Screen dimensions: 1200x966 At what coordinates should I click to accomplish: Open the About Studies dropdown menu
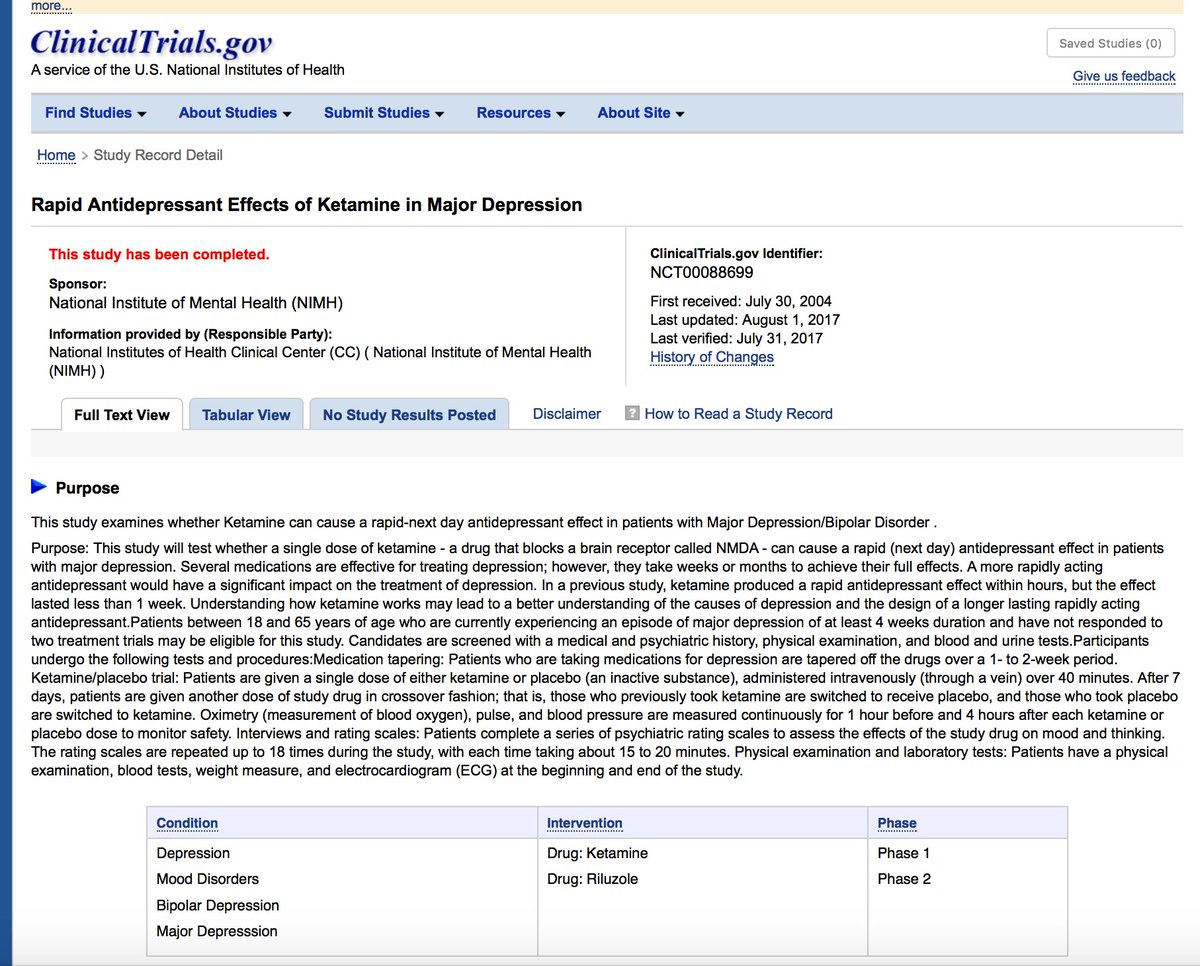(x=235, y=113)
